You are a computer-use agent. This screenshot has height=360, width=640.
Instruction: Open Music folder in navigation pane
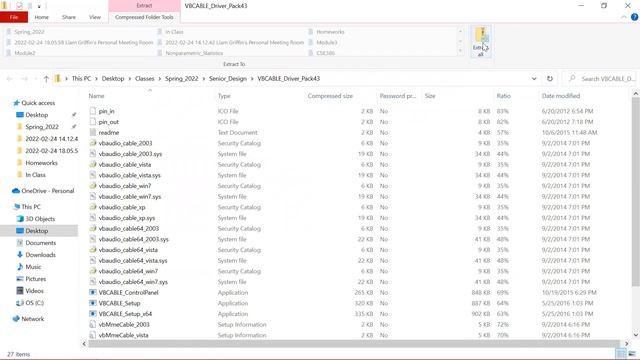point(33,267)
